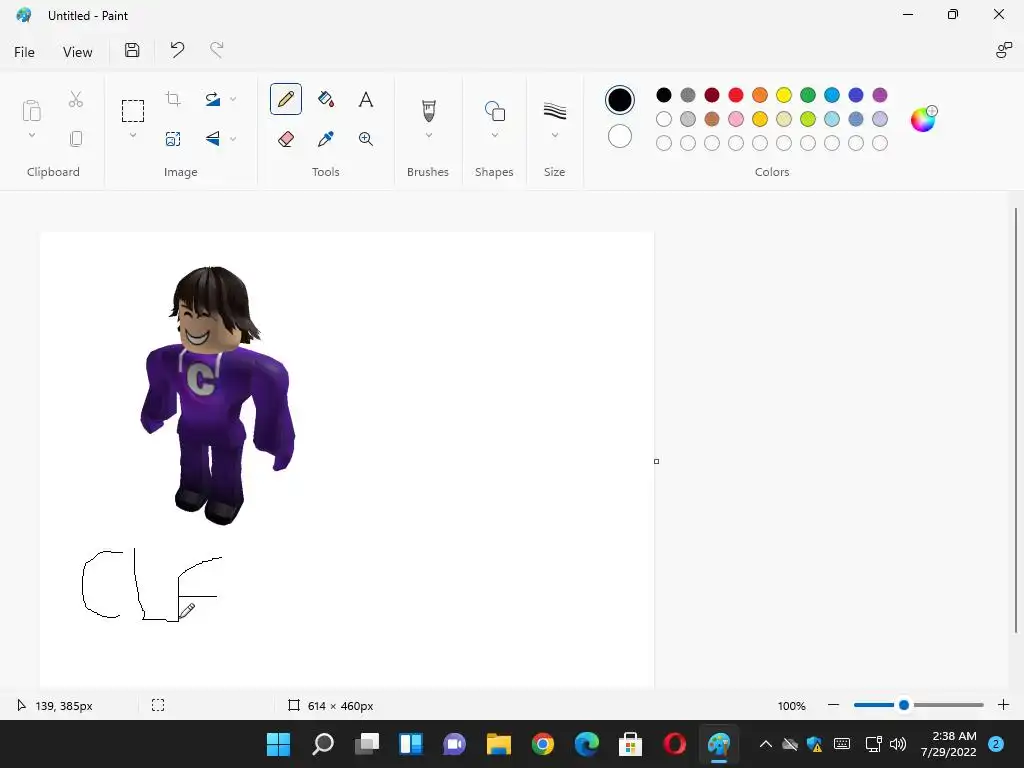Pick the green color swatch
This screenshot has height=768, width=1024.
[808, 95]
